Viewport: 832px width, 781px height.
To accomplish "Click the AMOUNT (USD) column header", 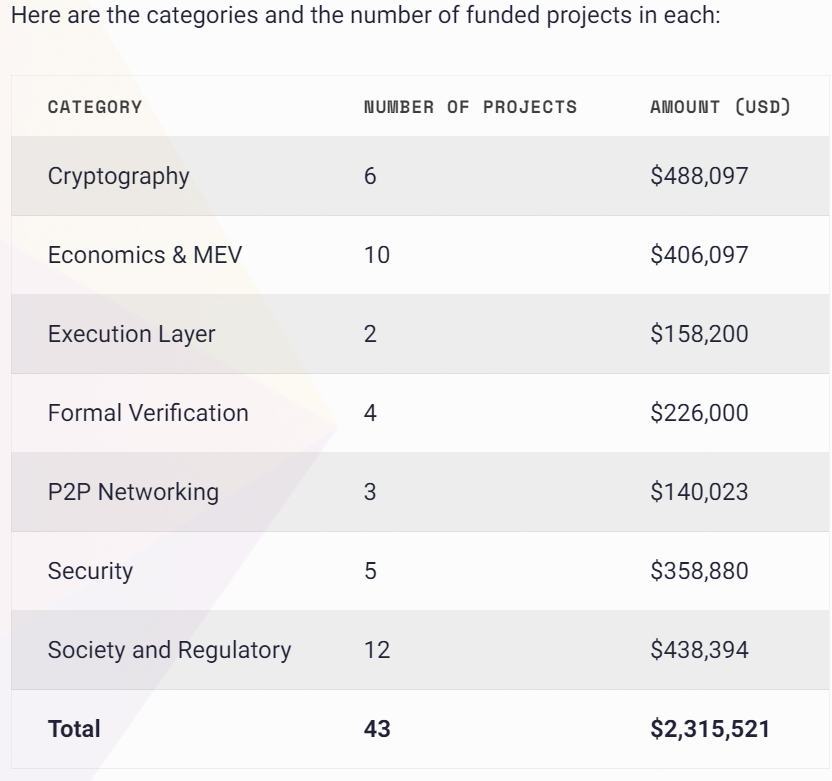I will point(720,107).
